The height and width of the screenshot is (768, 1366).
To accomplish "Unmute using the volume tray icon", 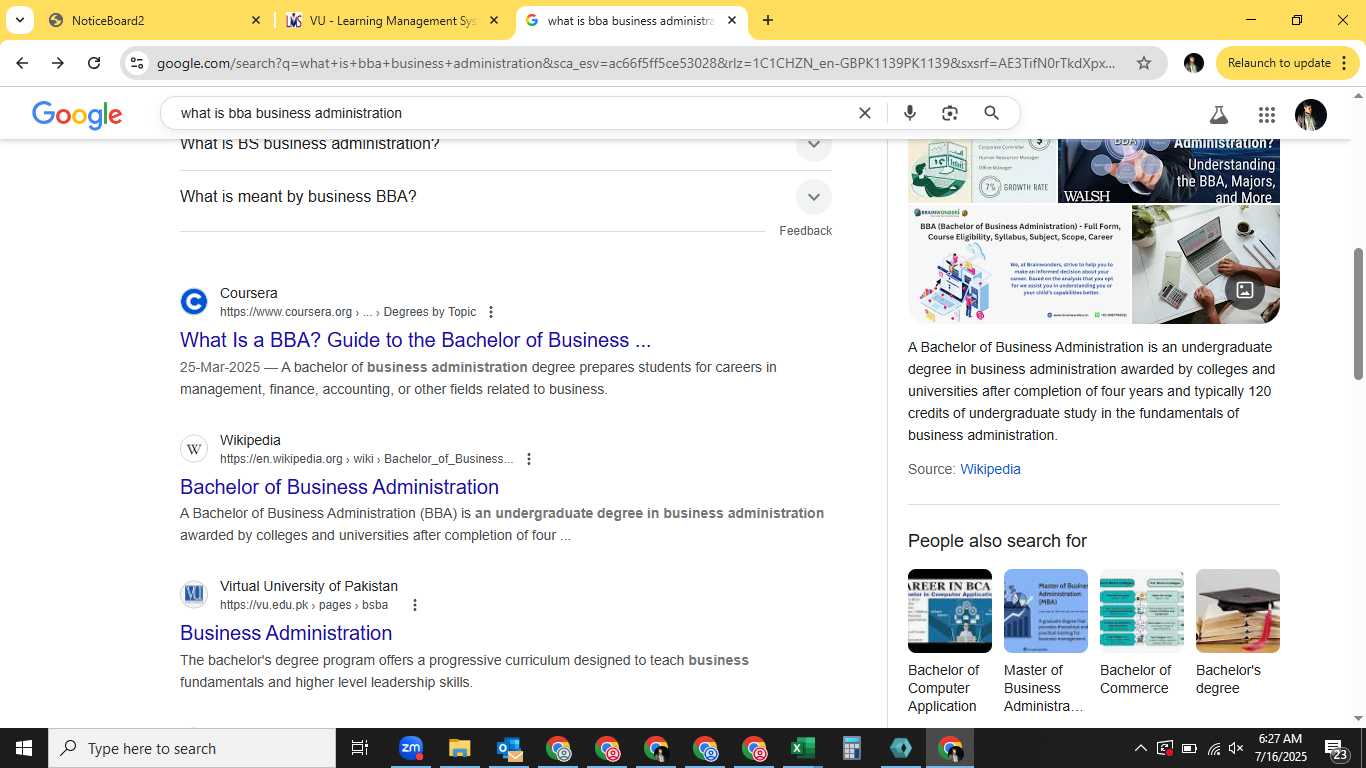I will click(1236, 748).
